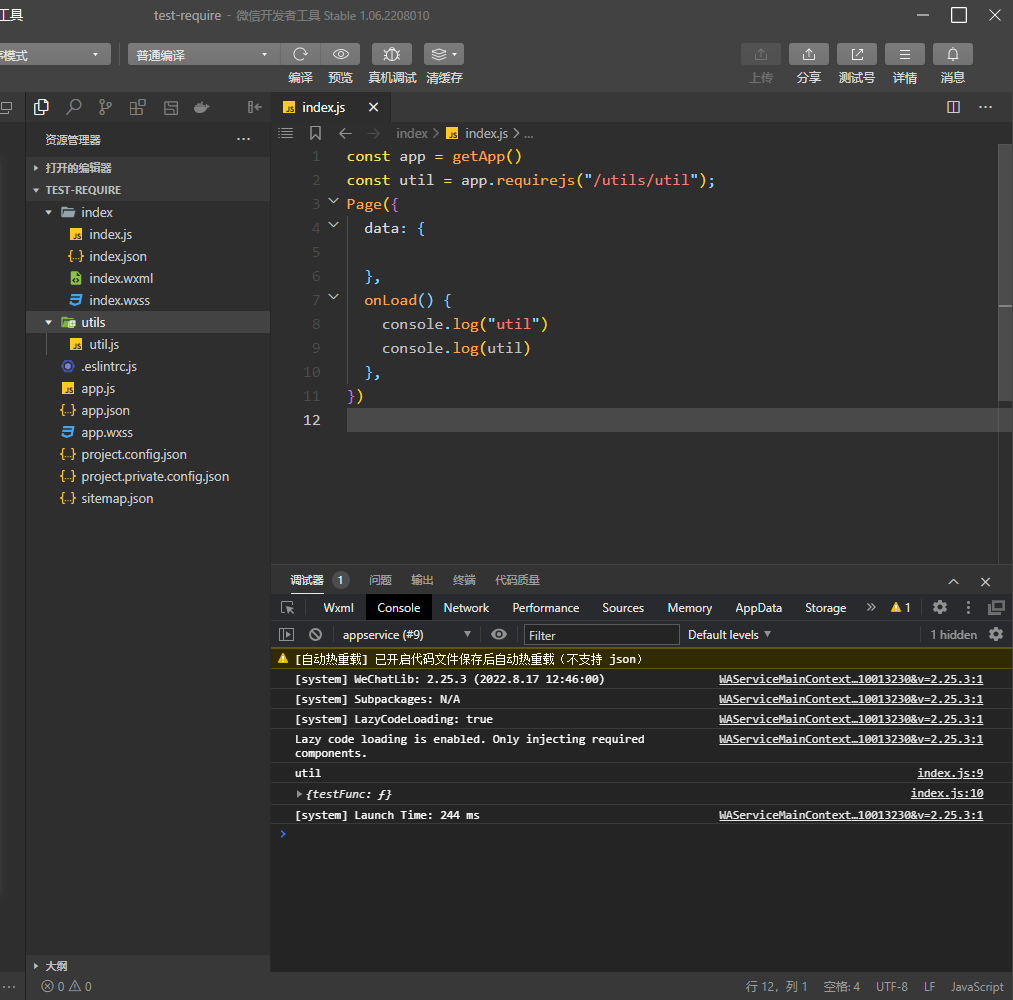Open devtools settings gear icon

[x=939, y=607]
